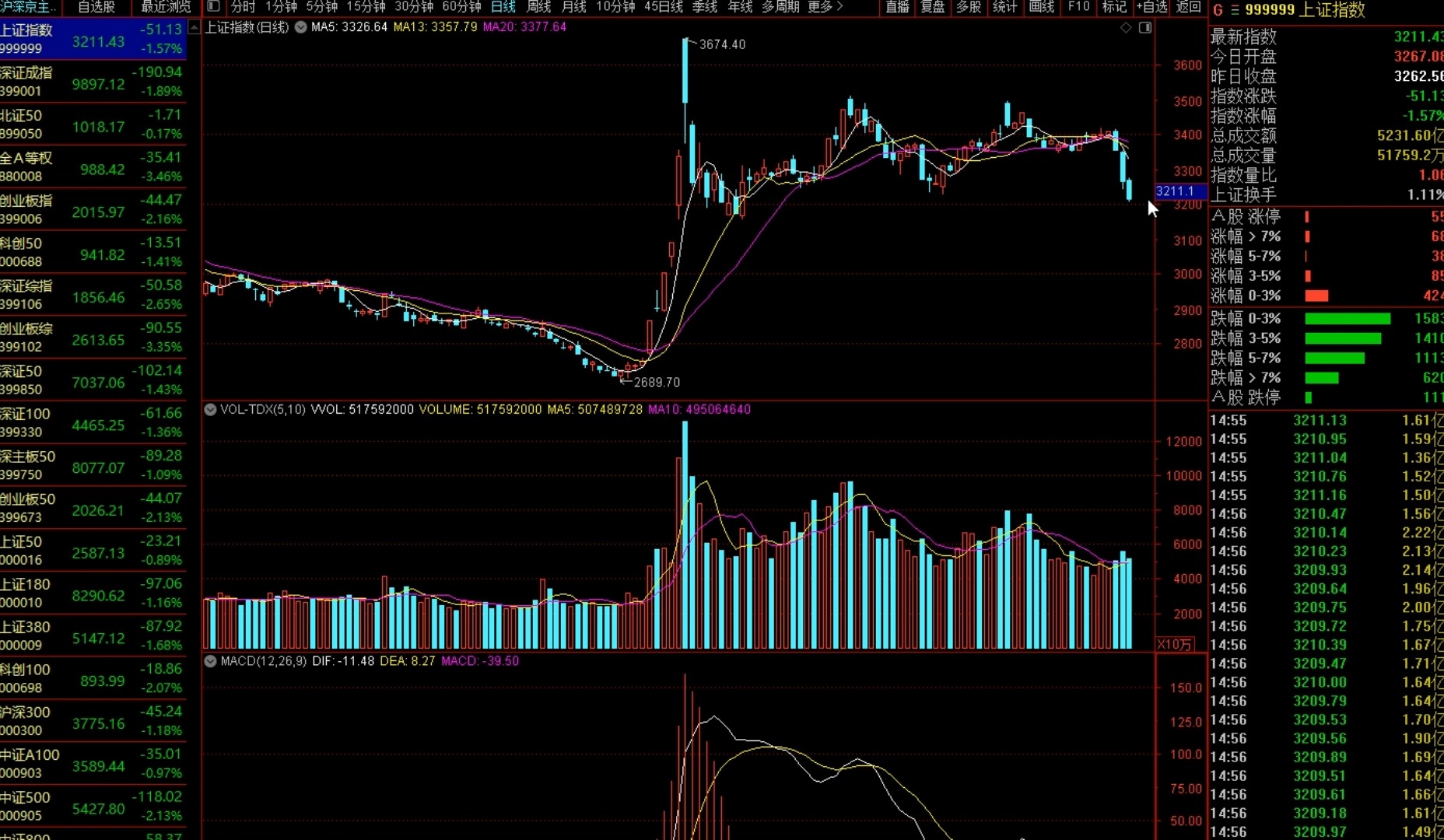
Task: Select 深证成指 399001 row
Action: pyautogui.click(x=93, y=82)
